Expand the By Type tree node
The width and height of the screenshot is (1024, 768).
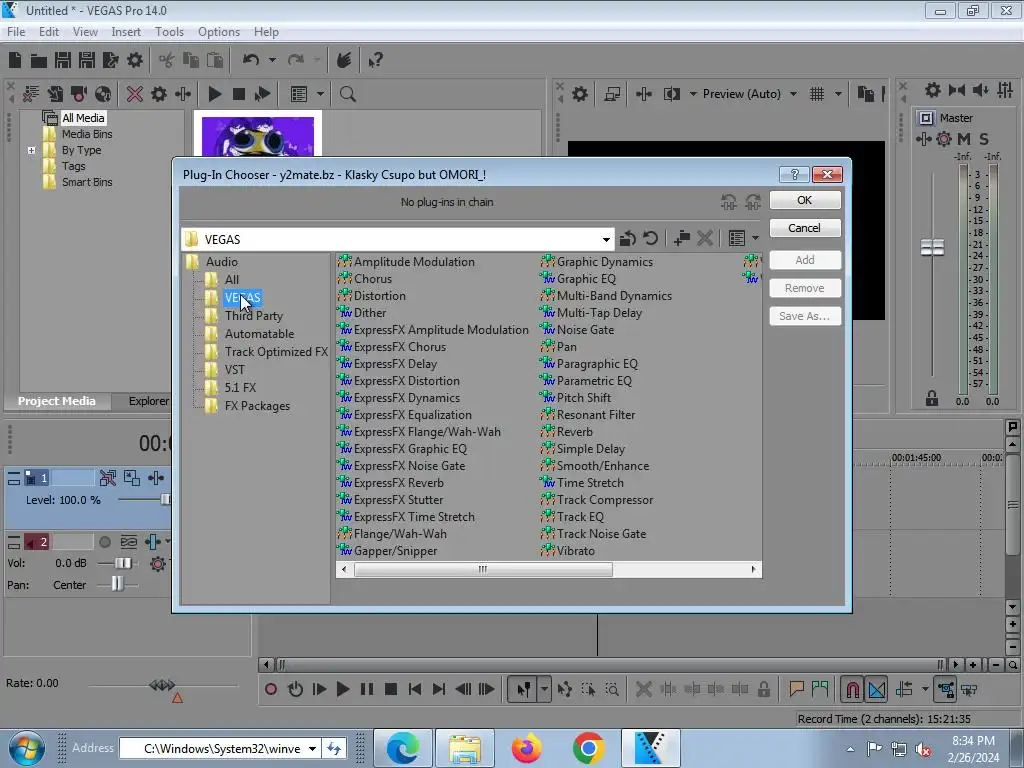tap(31, 150)
